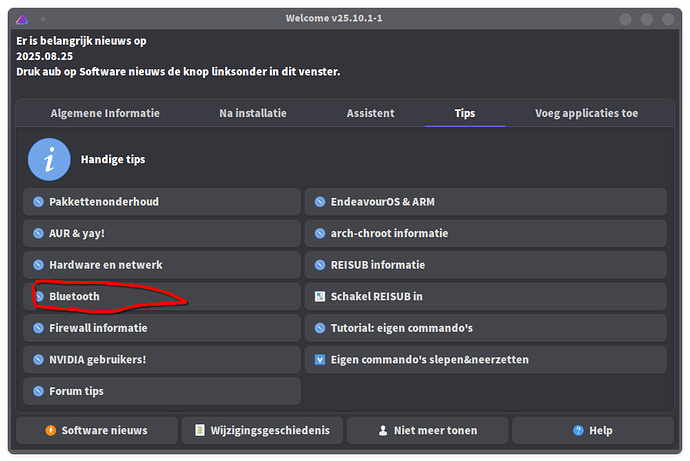This screenshot has height=461, width=690.
Task: Switch to the Algemene Informatie tab
Action: click(105, 113)
